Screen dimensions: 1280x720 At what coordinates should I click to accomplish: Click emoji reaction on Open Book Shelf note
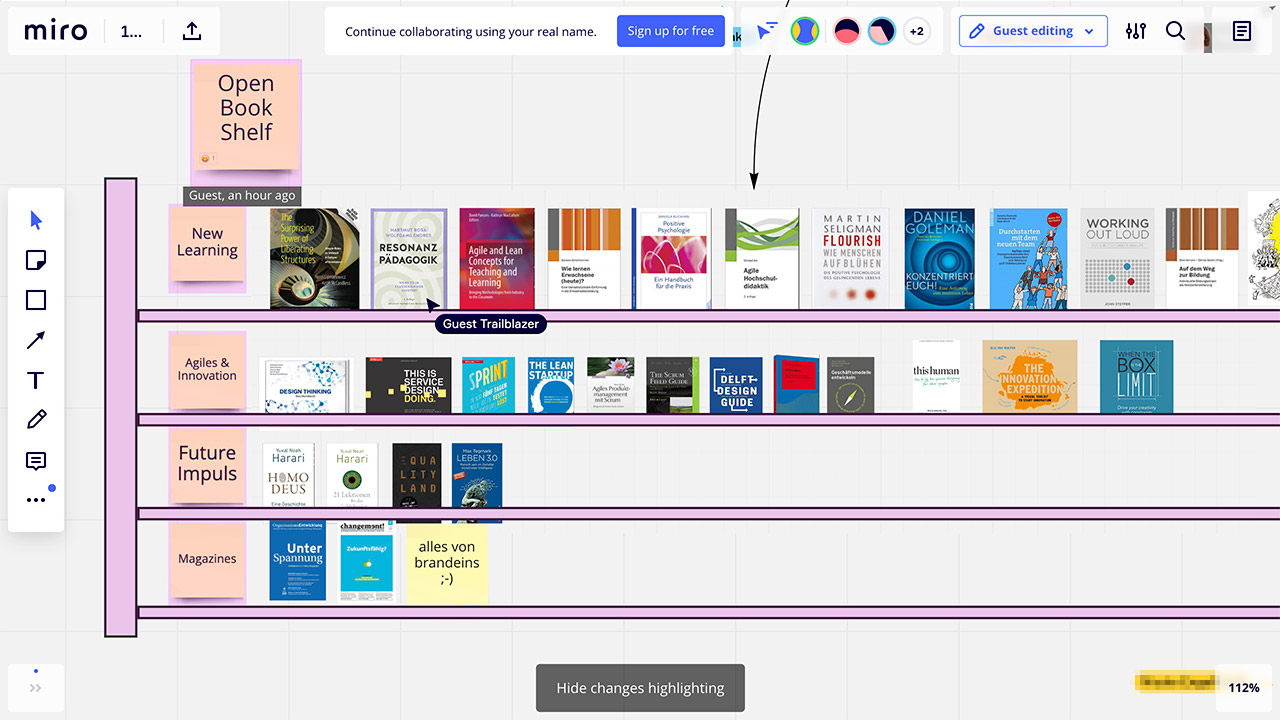[x=208, y=158]
